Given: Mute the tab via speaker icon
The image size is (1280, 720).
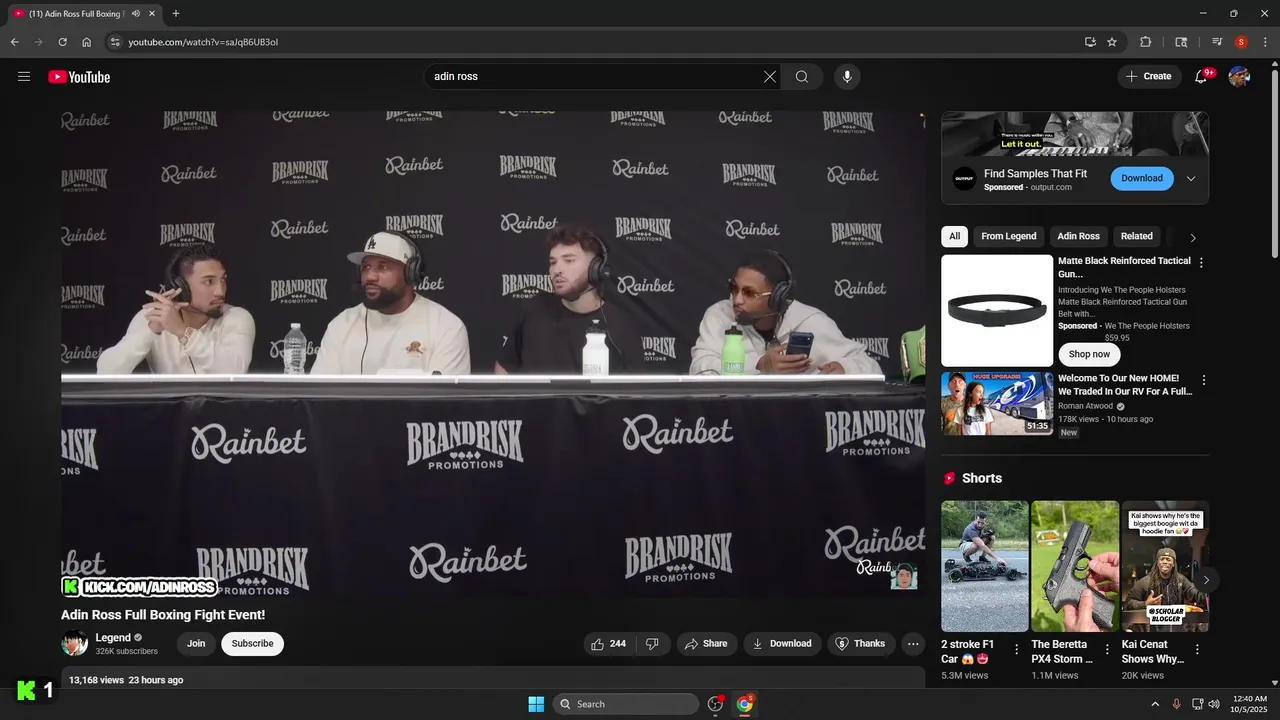Looking at the screenshot, I should tap(136, 13).
